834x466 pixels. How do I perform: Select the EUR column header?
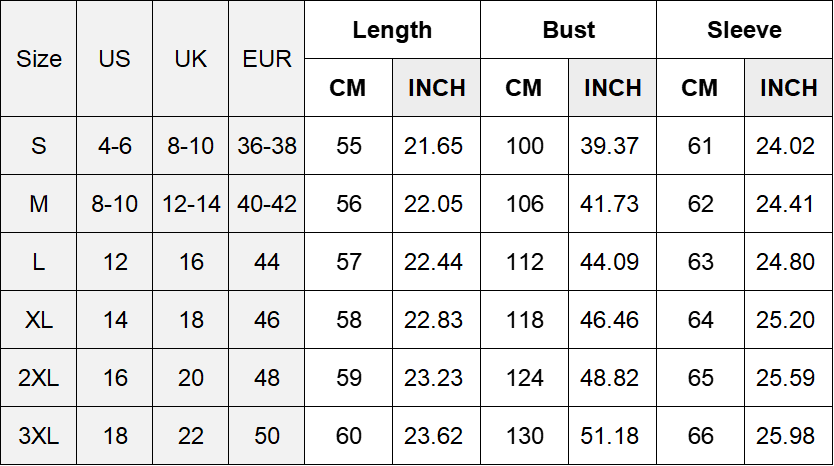click(267, 59)
